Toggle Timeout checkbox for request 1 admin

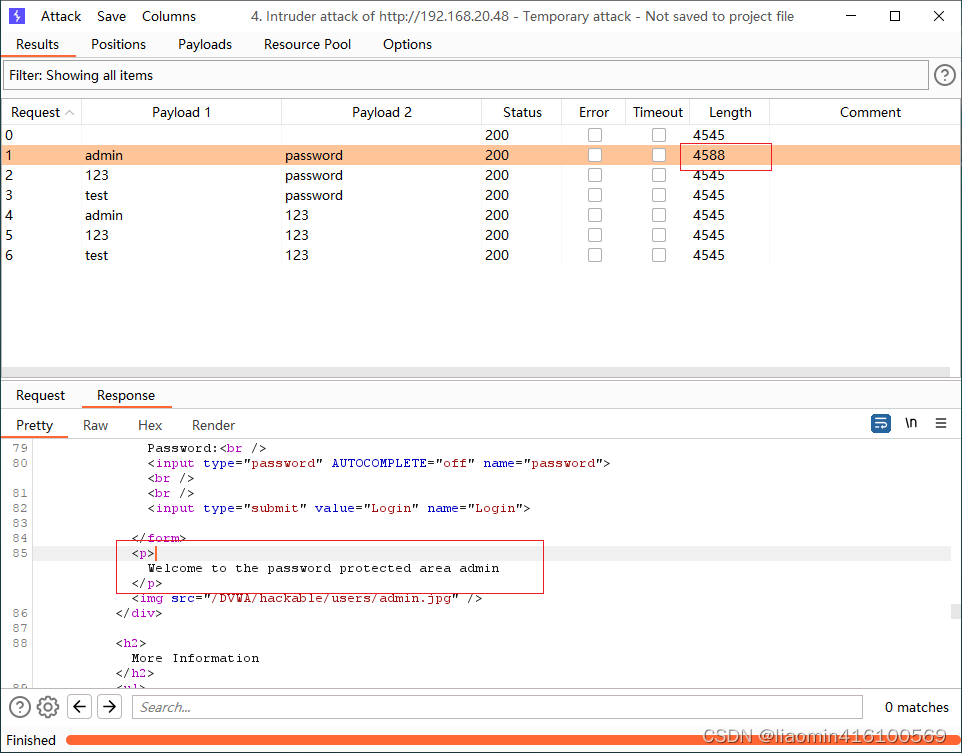(658, 155)
